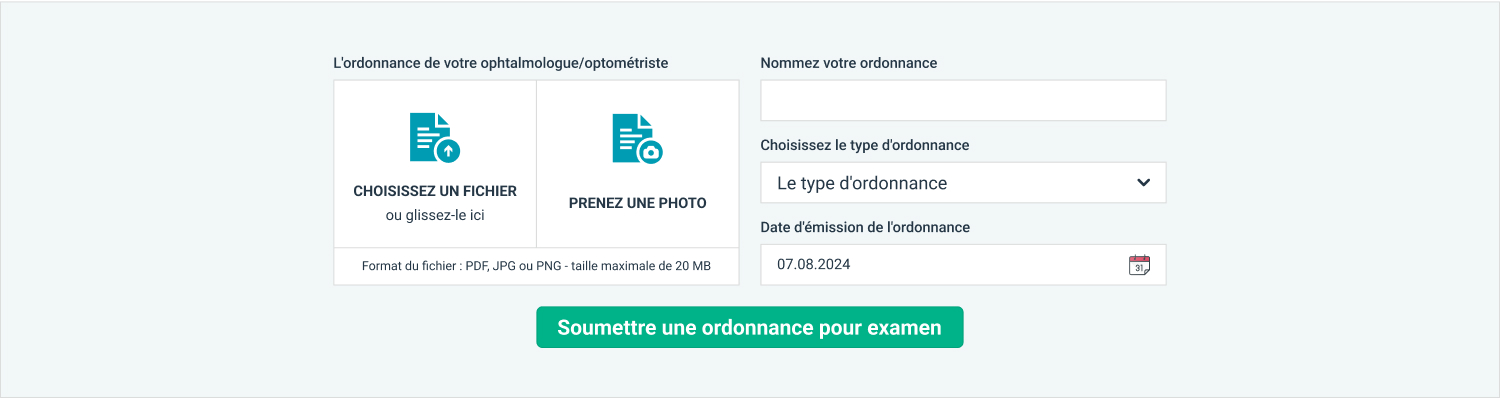Click 'Soumettre une ordonnance pour examen' button
1500x398 pixels.
coord(749,328)
